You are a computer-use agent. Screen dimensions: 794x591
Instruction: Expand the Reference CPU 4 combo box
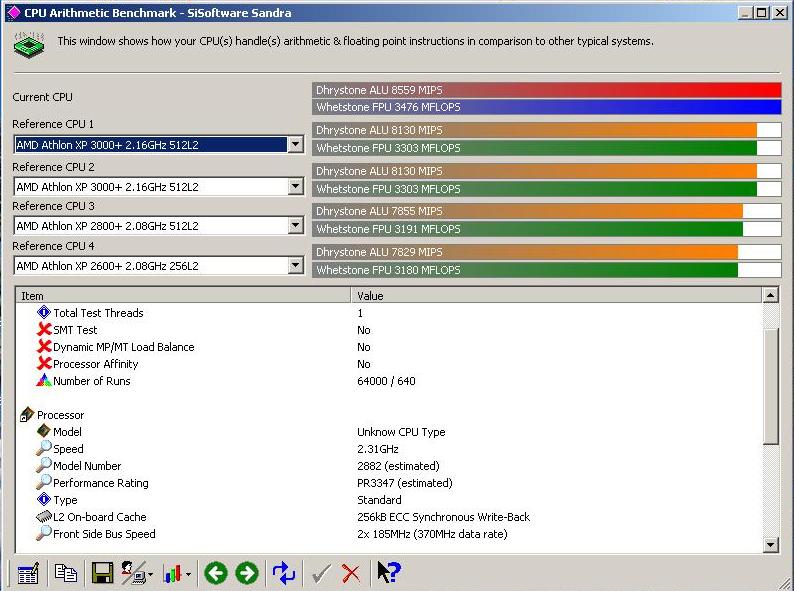[x=295, y=266]
